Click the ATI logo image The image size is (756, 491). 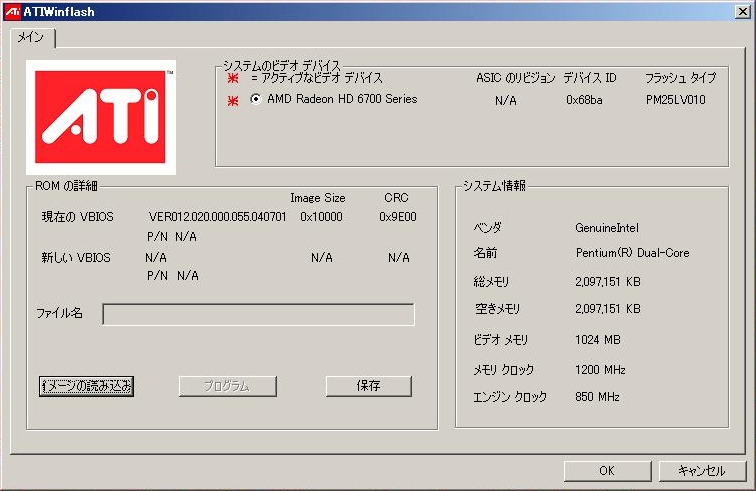point(101,117)
